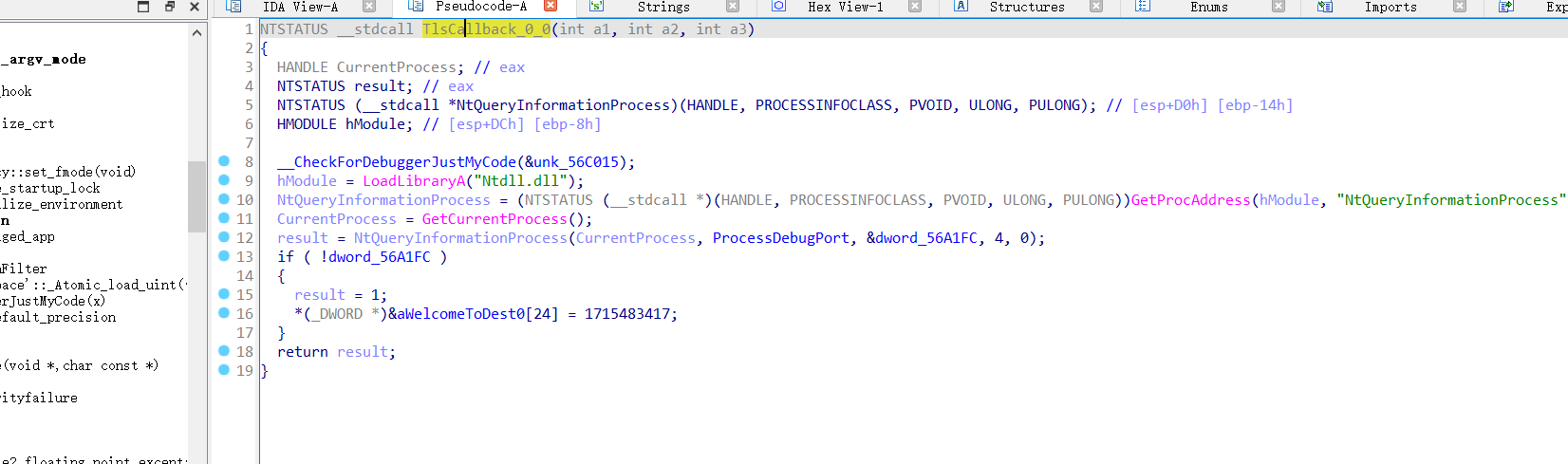This screenshot has width=1568, height=464.
Task: Click the Structures tab icon
Action: [961, 7]
